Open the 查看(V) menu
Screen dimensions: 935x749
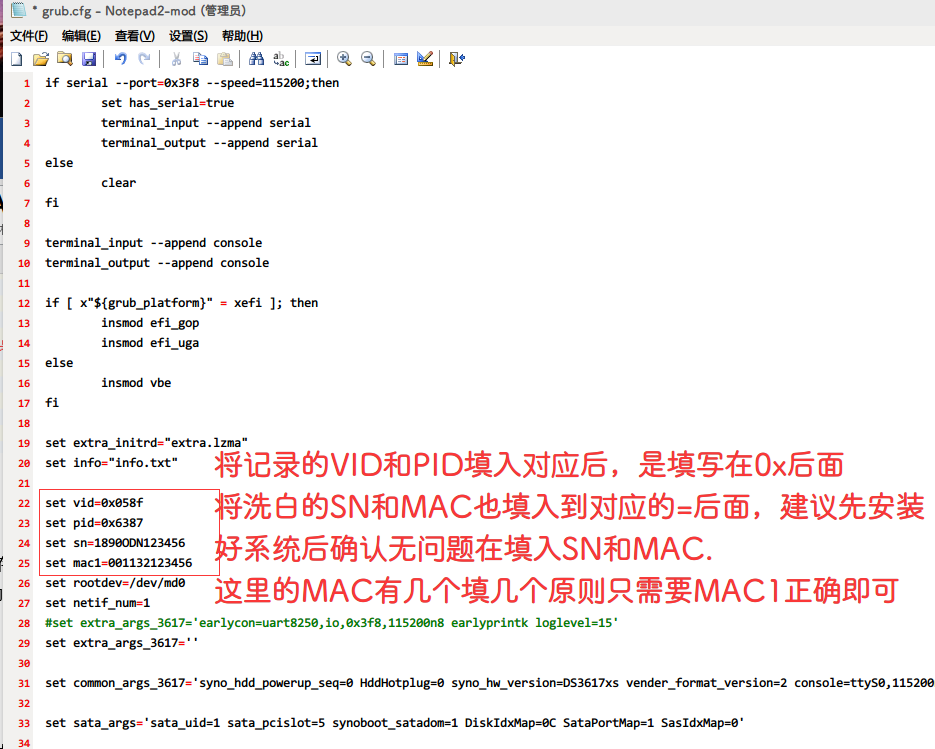pyautogui.click(x=135, y=36)
